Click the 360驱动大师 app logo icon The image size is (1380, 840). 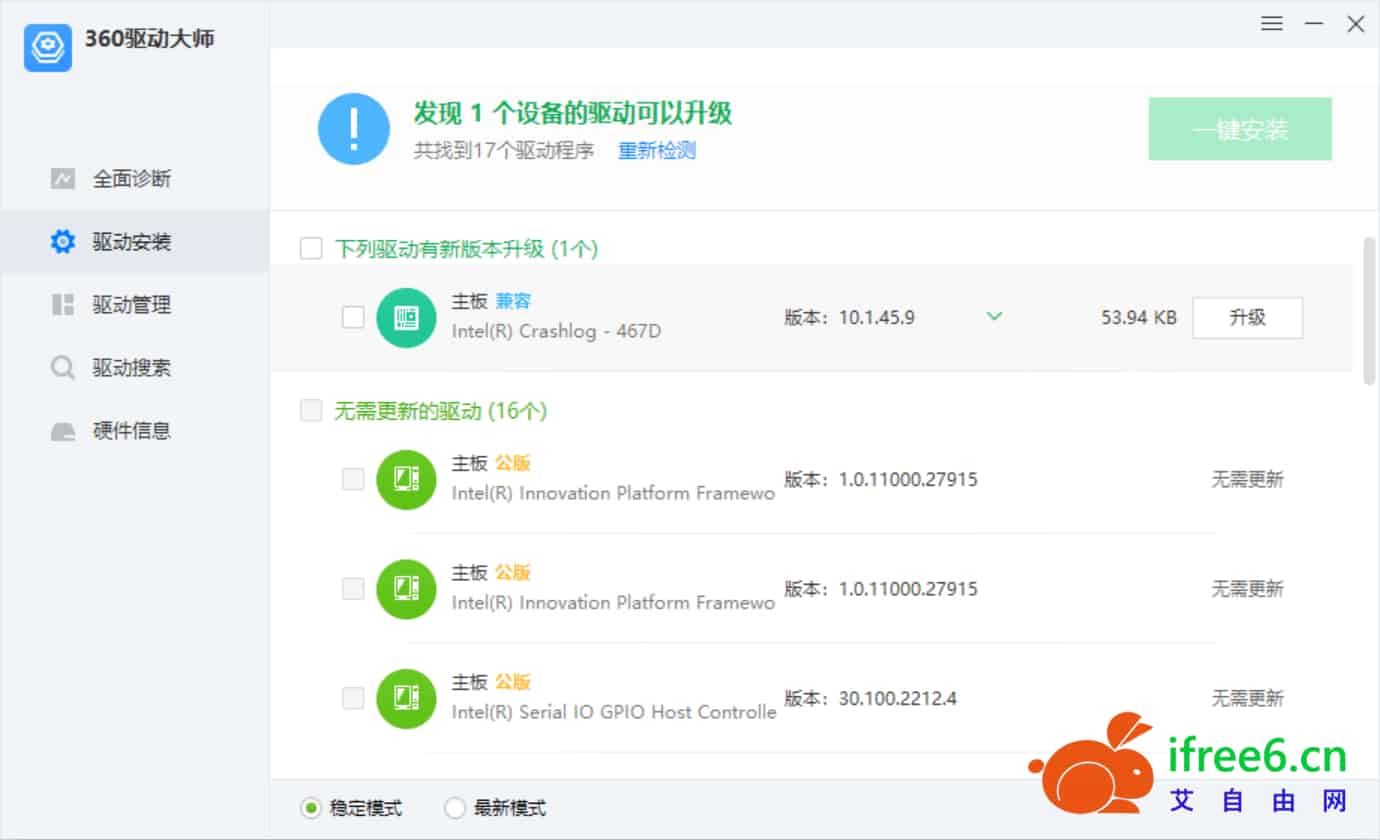pyautogui.click(x=48, y=47)
